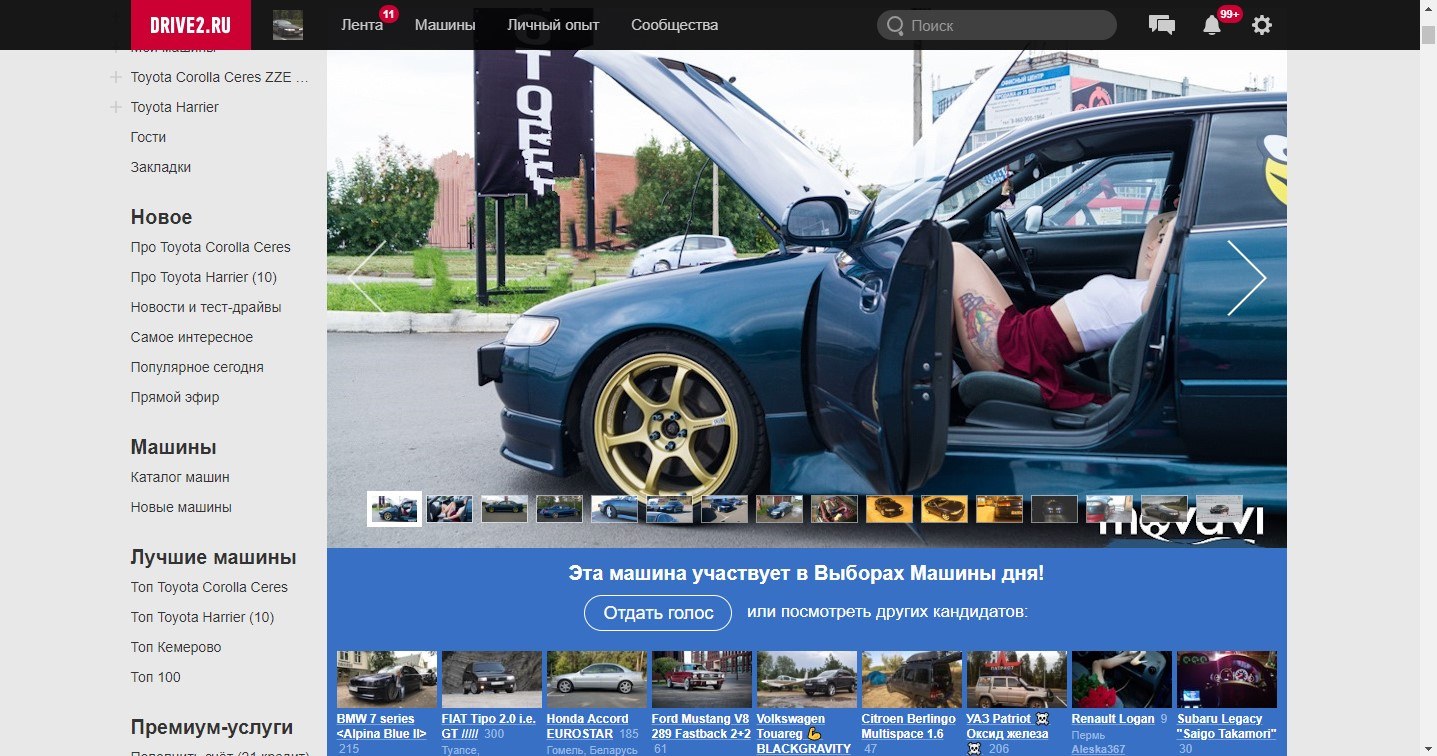Open the Лента menu item

pyautogui.click(x=362, y=25)
